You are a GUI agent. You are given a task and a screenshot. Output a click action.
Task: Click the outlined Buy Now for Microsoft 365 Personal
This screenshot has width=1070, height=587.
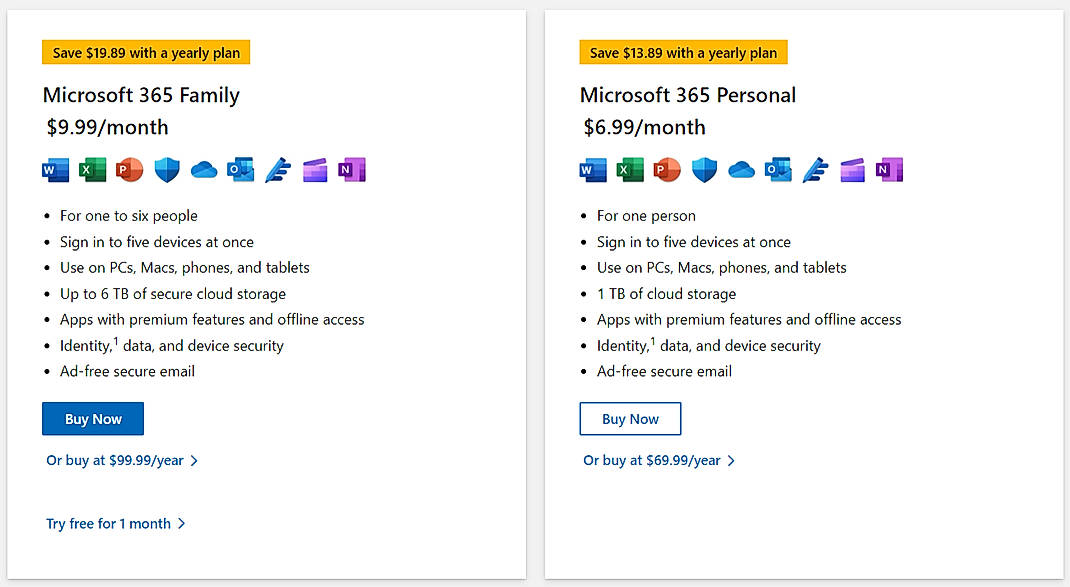(x=630, y=418)
